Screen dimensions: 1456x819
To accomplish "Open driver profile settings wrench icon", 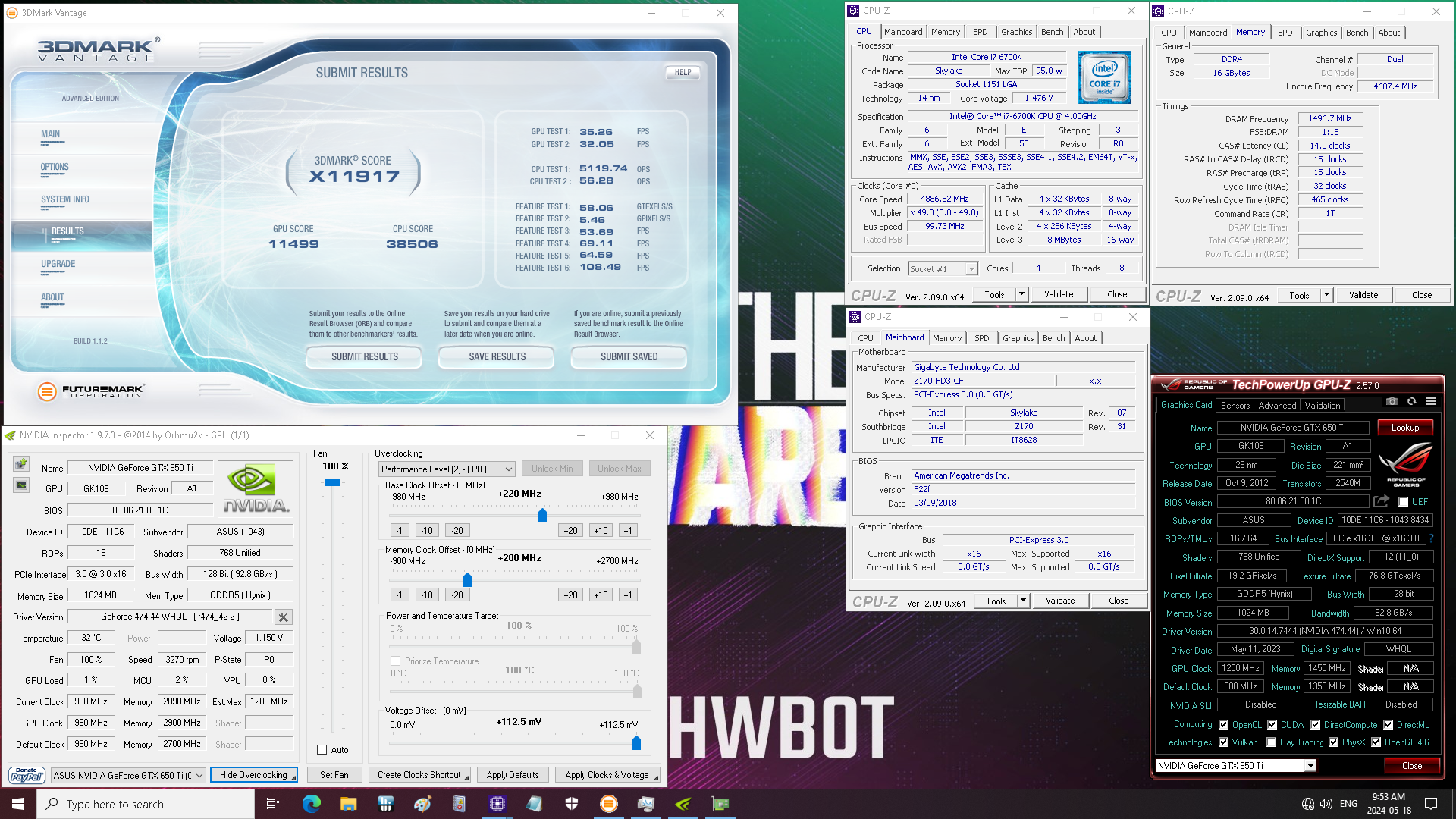I will [x=284, y=617].
